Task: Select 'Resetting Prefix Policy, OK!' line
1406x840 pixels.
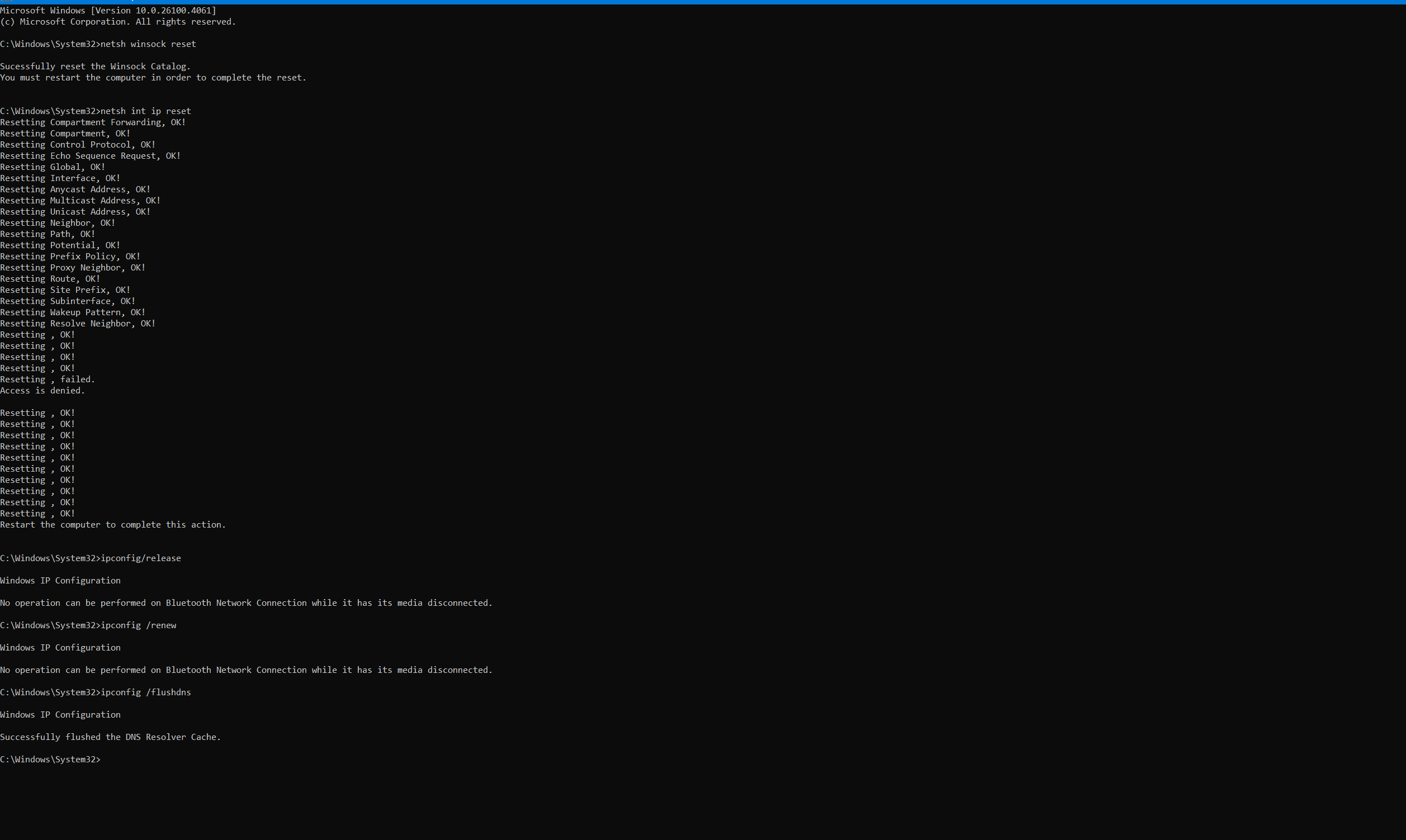Action: pyautogui.click(x=70, y=257)
